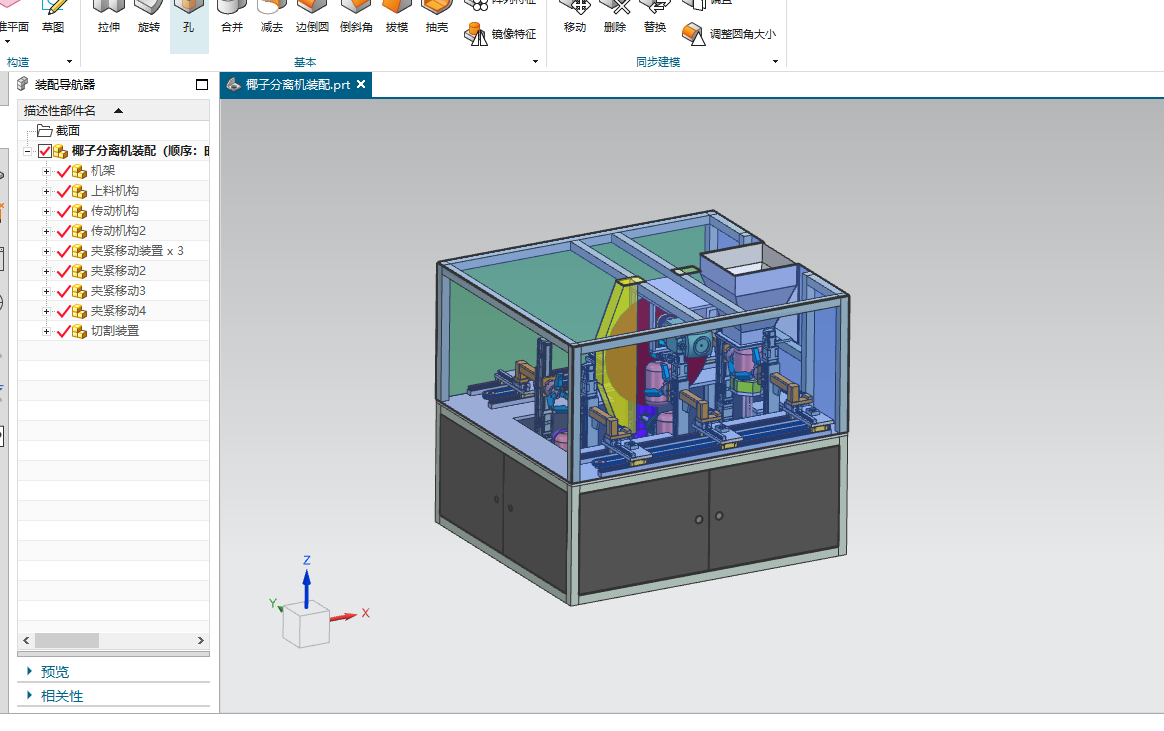Select the 边倒圆 (Edge Blend) tool

(x=312, y=18)
